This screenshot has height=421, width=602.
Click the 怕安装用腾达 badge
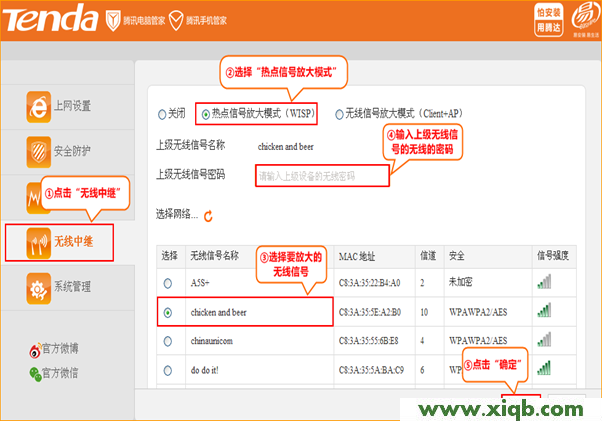548,20
